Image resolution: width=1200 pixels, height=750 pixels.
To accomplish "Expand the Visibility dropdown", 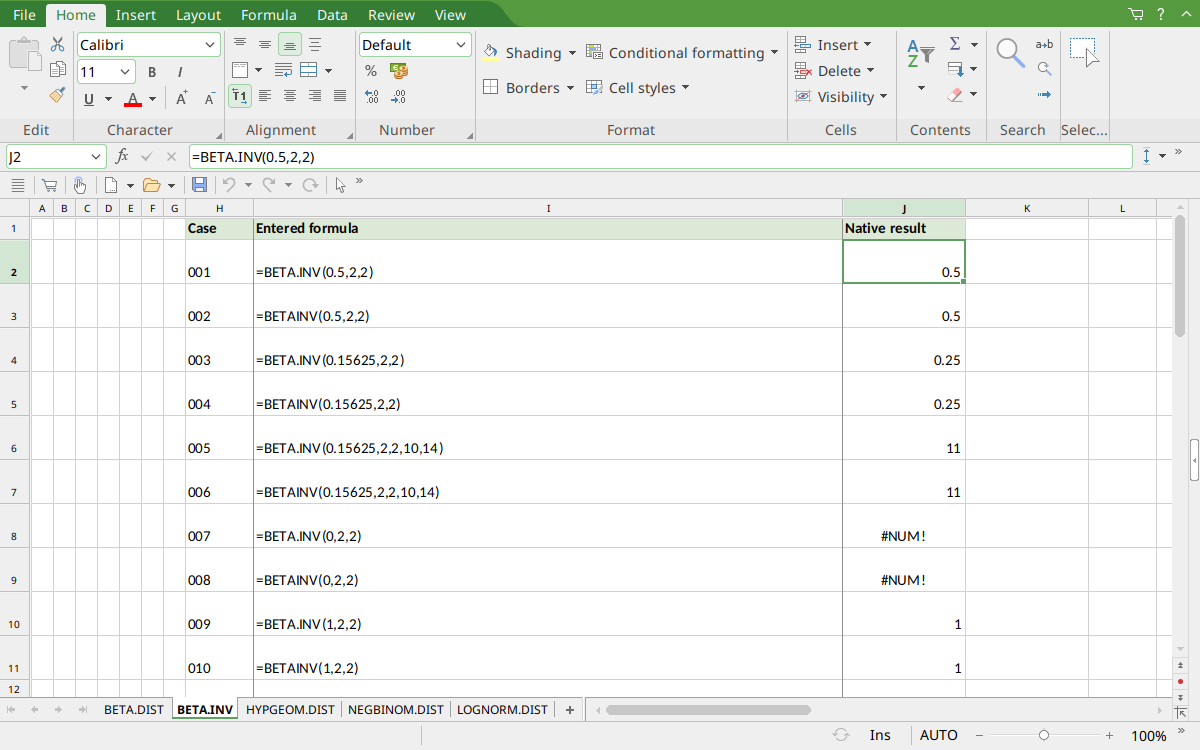I will pyautogui.click(x=883, y=97).
